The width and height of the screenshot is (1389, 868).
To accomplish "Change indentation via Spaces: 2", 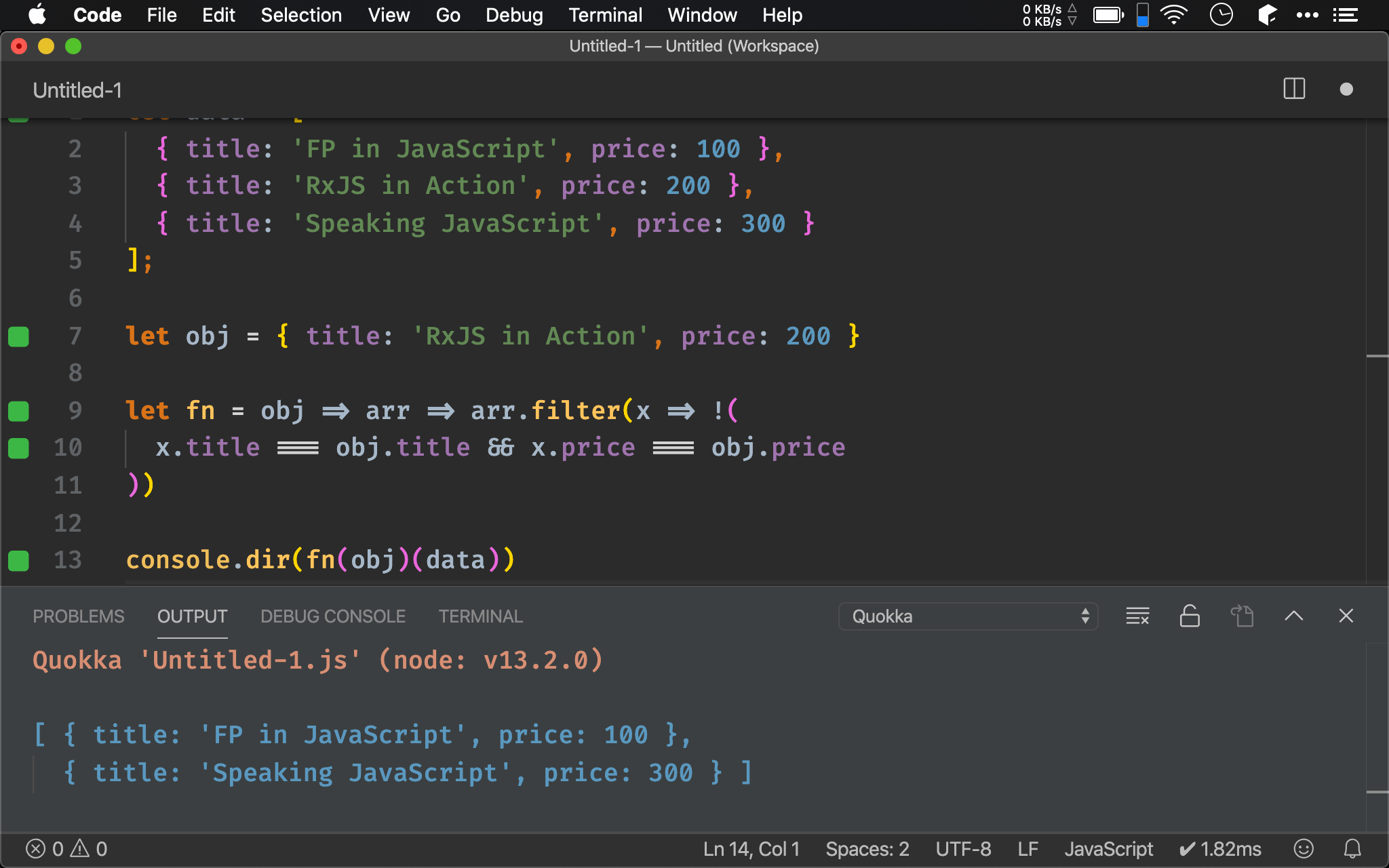I will point(867,848).
